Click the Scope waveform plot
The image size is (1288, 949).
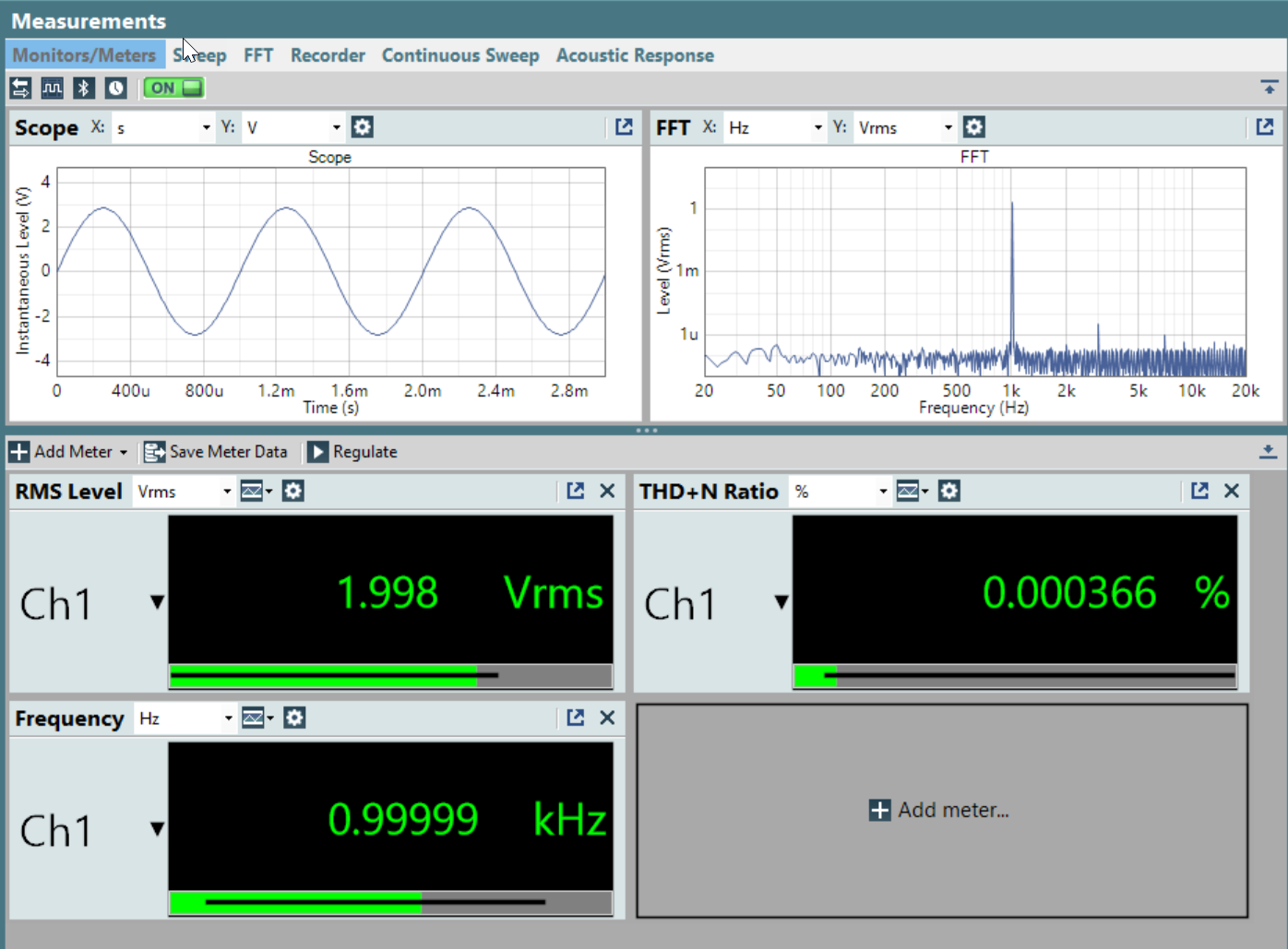pos(331,272)
